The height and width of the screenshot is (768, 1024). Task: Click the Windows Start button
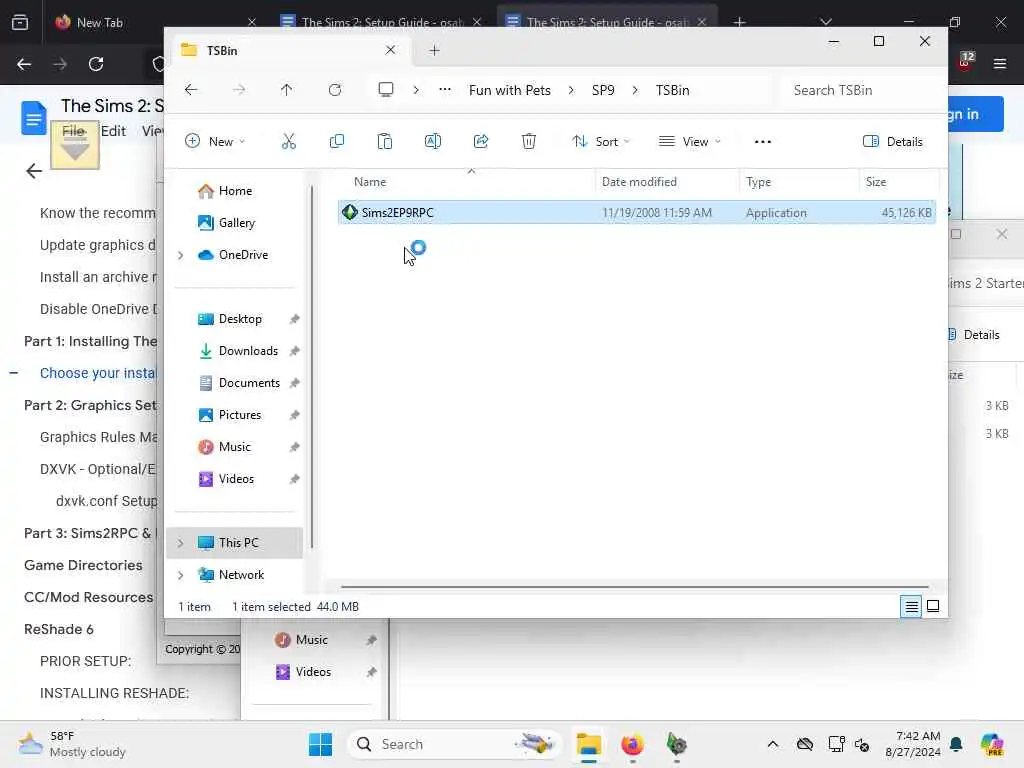click(320, 744)
